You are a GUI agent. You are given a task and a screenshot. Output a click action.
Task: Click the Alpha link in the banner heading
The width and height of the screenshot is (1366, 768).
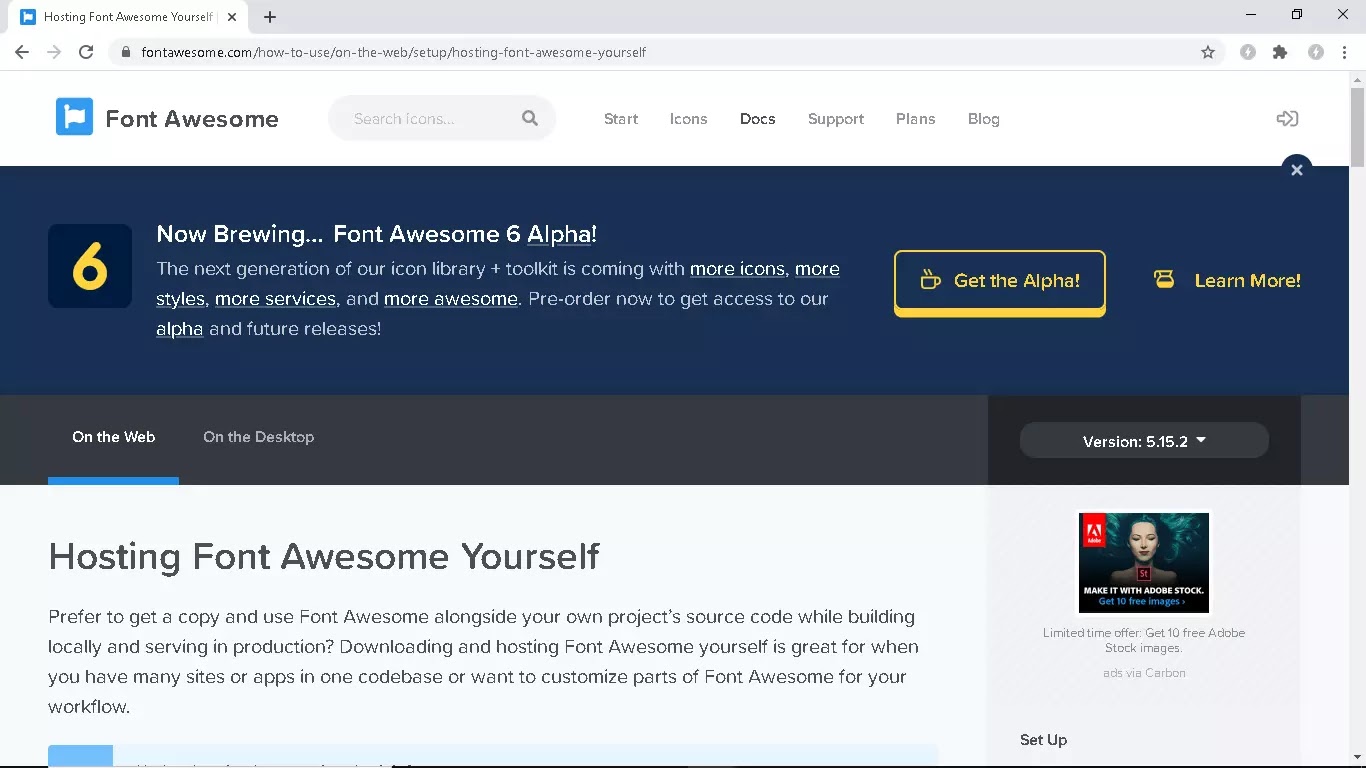click(x=559, y=234)
